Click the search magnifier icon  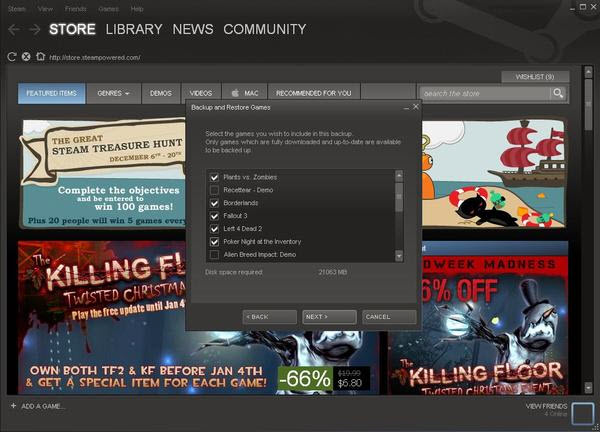(558, 93)
